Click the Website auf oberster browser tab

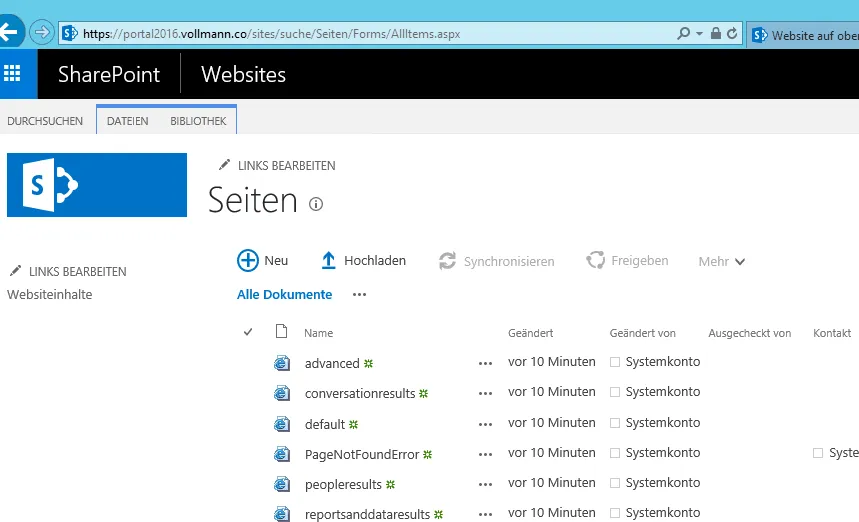click(x=804, y=35)
